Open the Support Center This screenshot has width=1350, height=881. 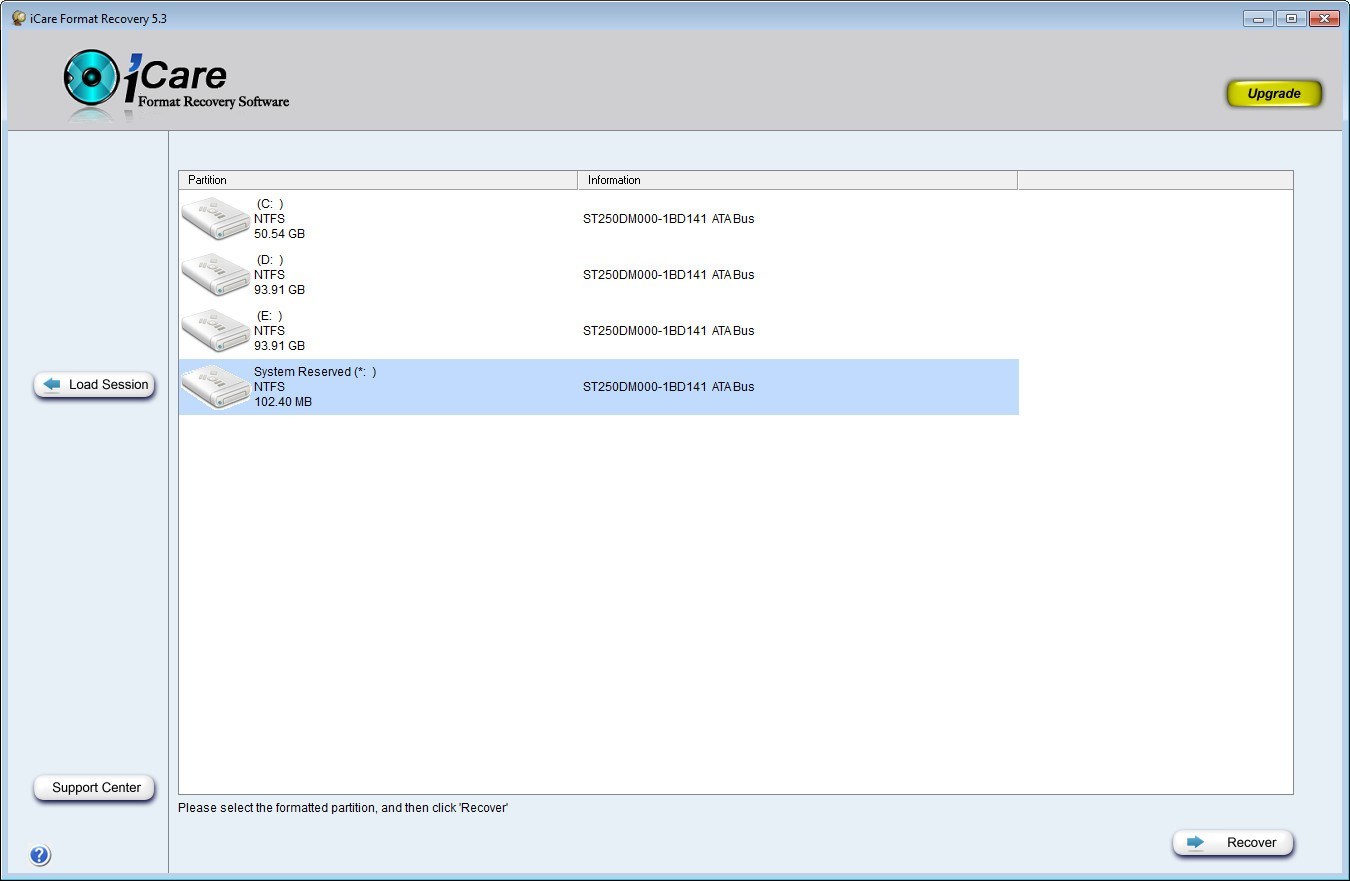[x=95, y=788]
